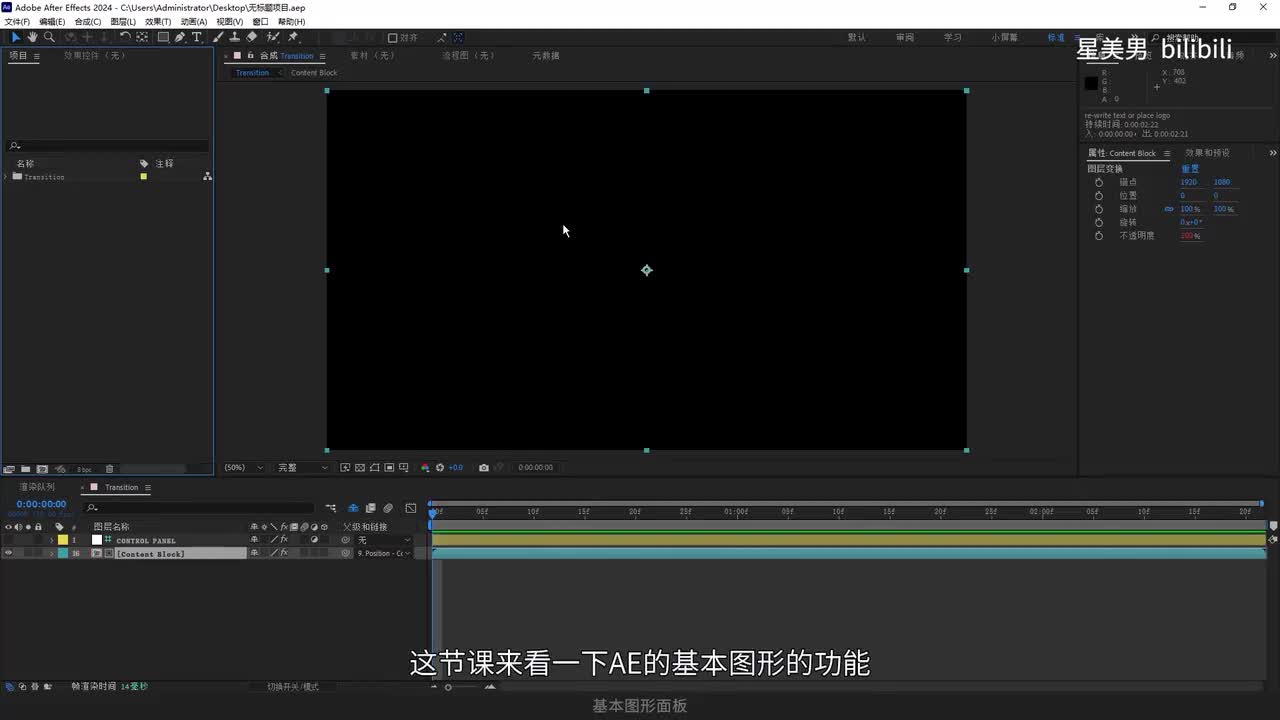Open the 编辑(E) menu
The height and width of the screenshot is (720, 1280).
point(52,21)
